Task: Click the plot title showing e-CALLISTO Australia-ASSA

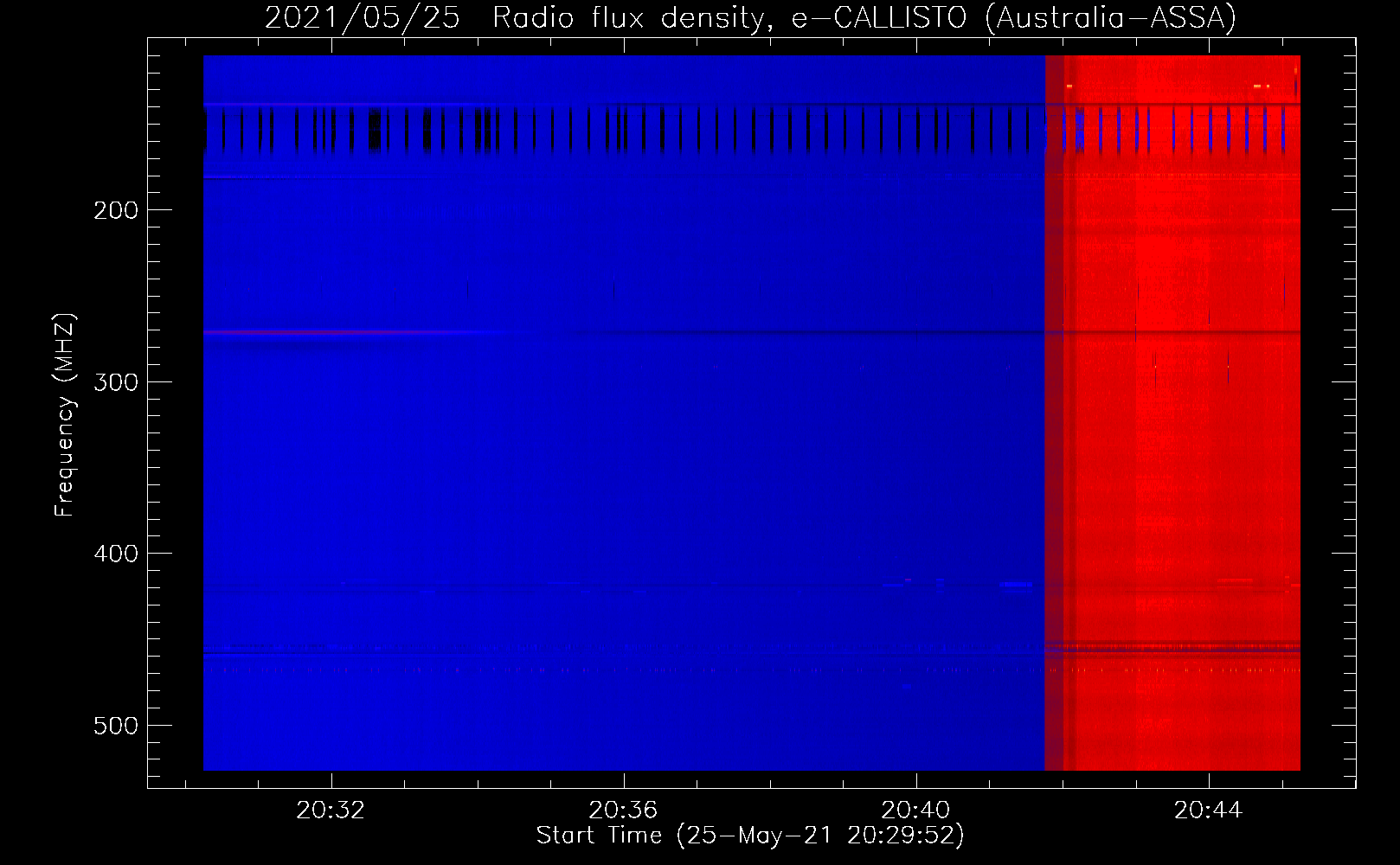Action: pos(750,17)
